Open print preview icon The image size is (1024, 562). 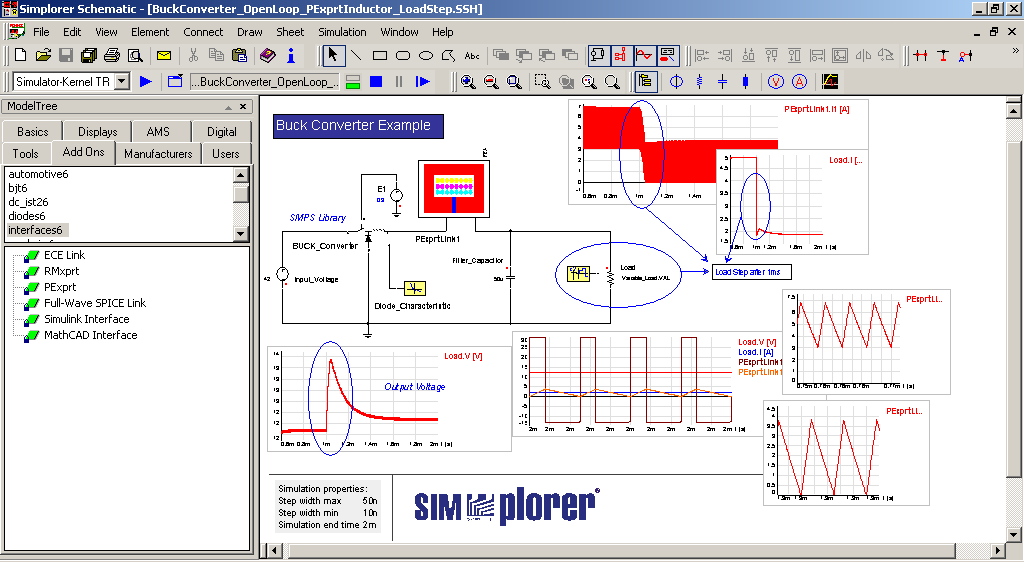coord(135,55)
